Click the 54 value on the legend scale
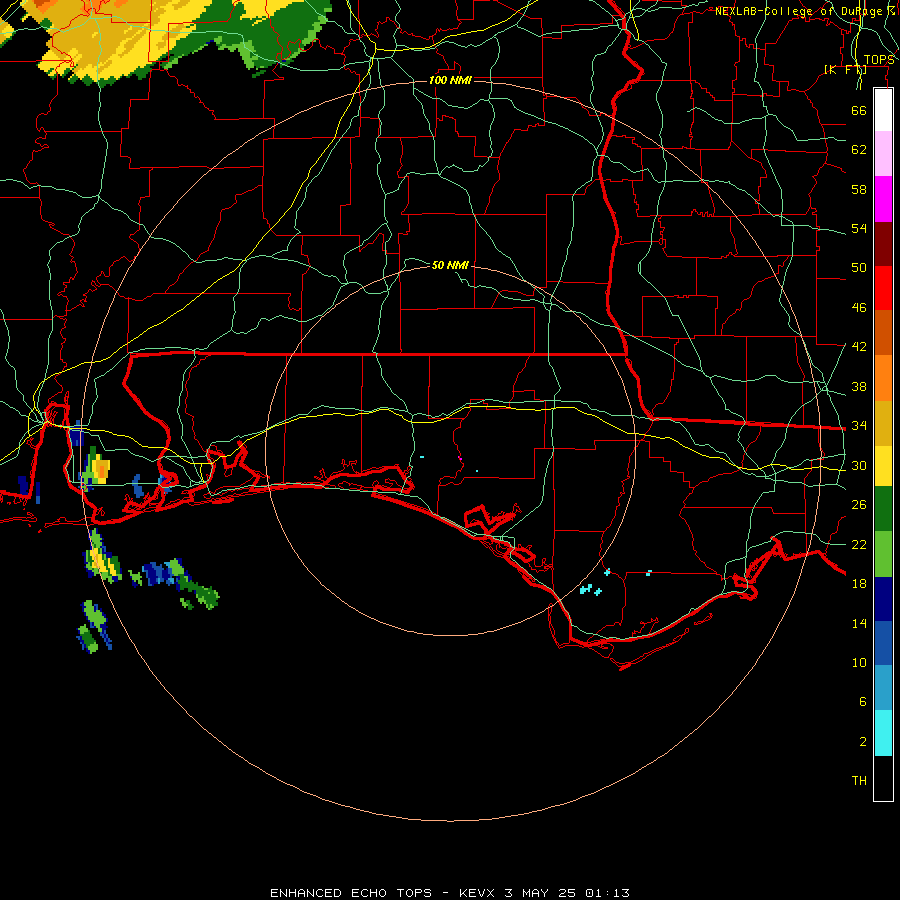900x900 pixels. (x=859, y=228)
